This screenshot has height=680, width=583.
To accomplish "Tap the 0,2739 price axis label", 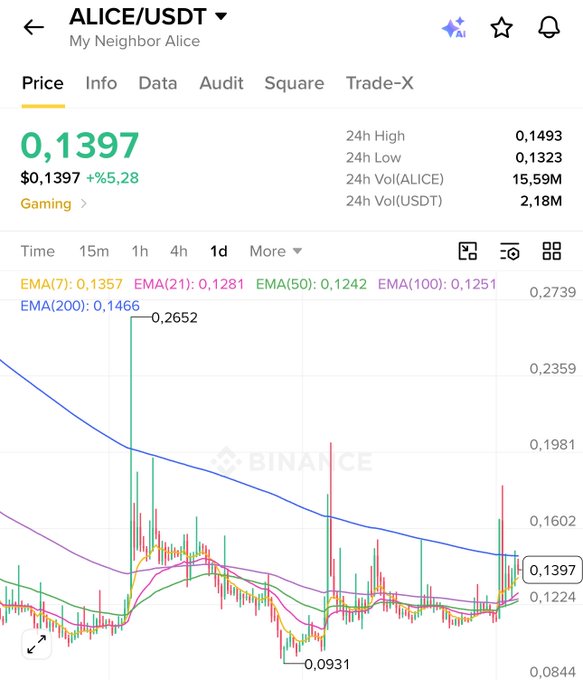I will [x=553, y=292].
